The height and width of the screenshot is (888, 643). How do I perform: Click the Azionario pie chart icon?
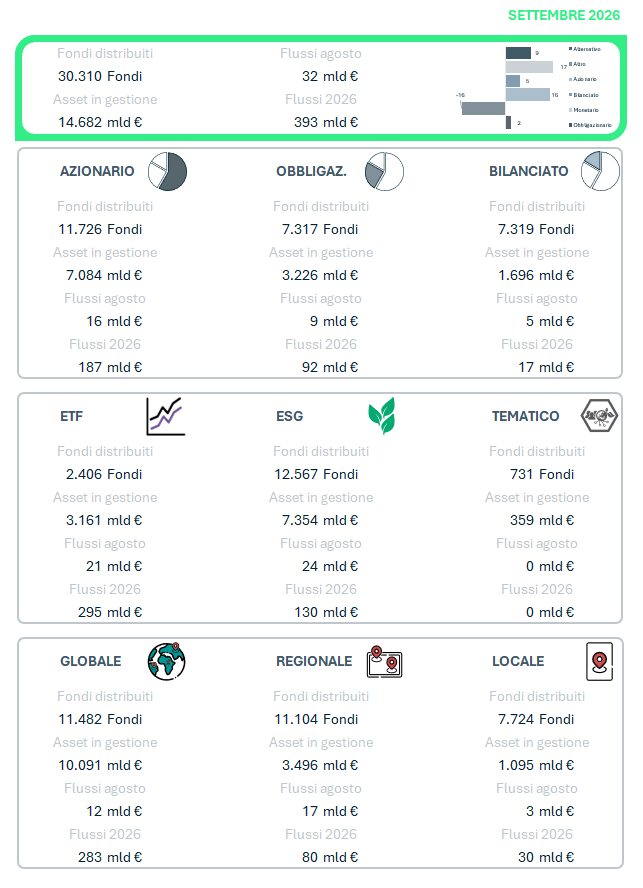(x=168, y=171)
